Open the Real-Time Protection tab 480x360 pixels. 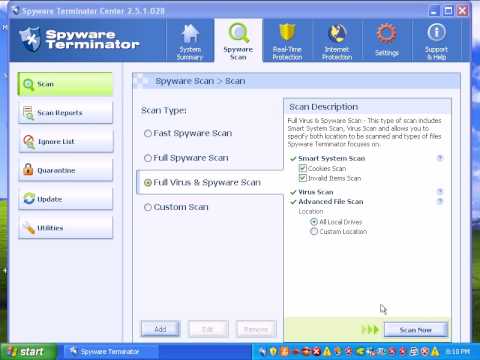coord(287,41)
